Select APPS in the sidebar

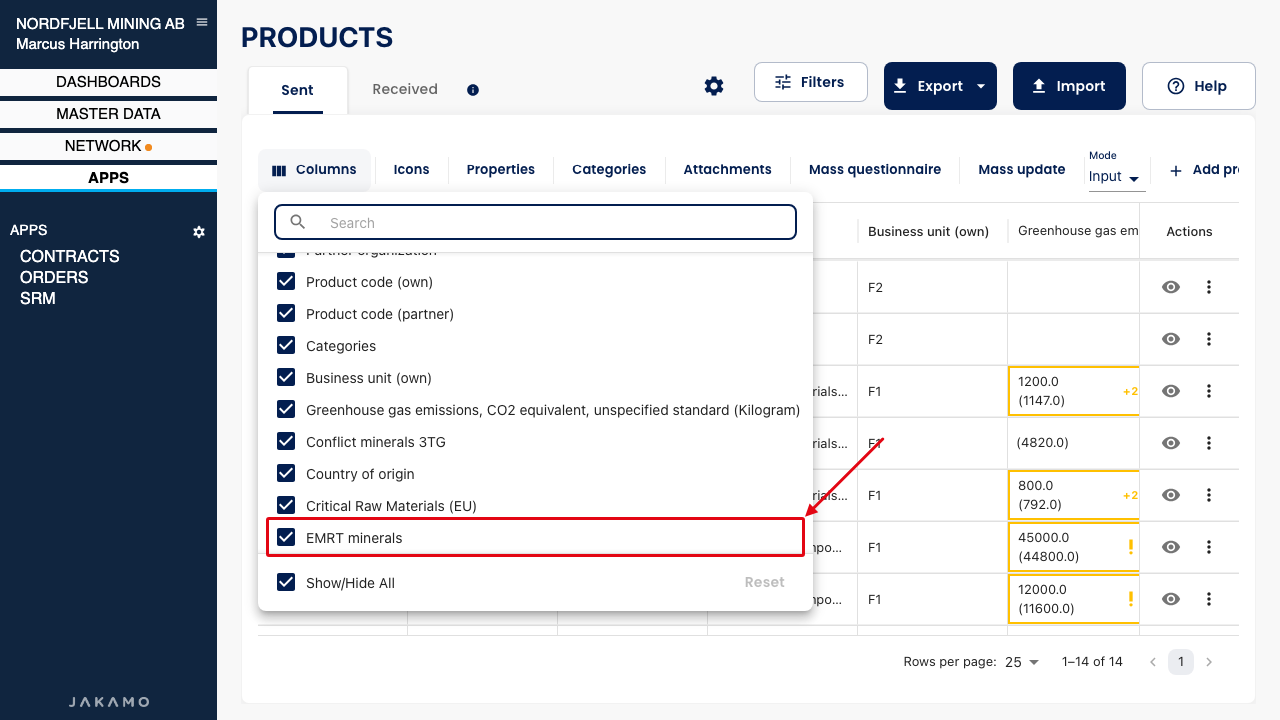tap(108, 178)
